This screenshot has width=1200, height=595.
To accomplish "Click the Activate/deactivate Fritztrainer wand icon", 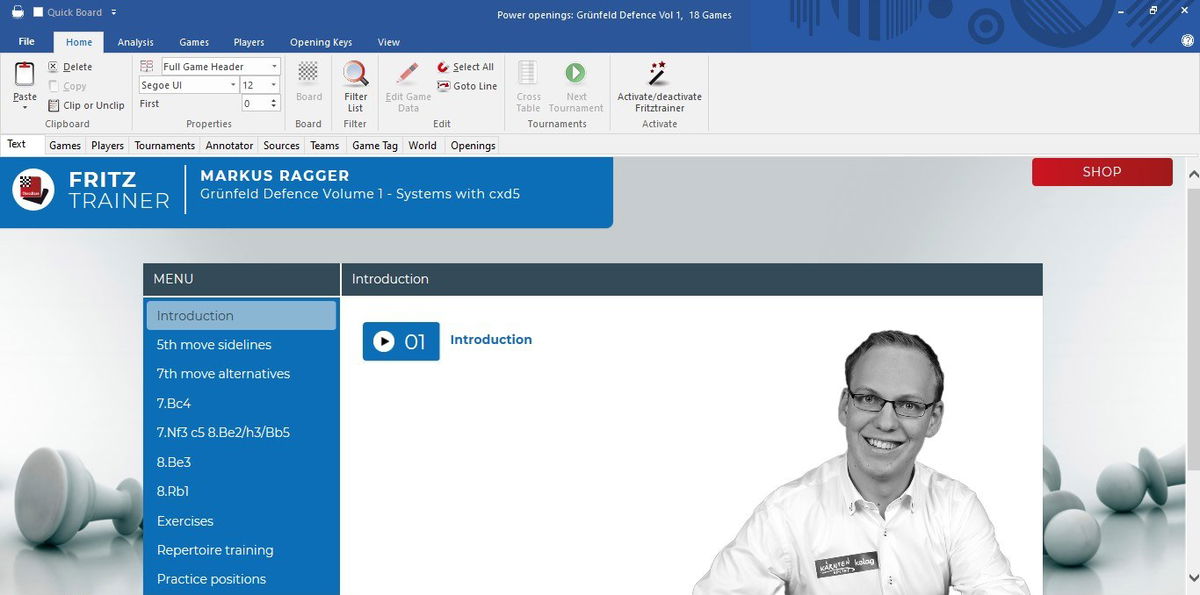I will (658, 74).
